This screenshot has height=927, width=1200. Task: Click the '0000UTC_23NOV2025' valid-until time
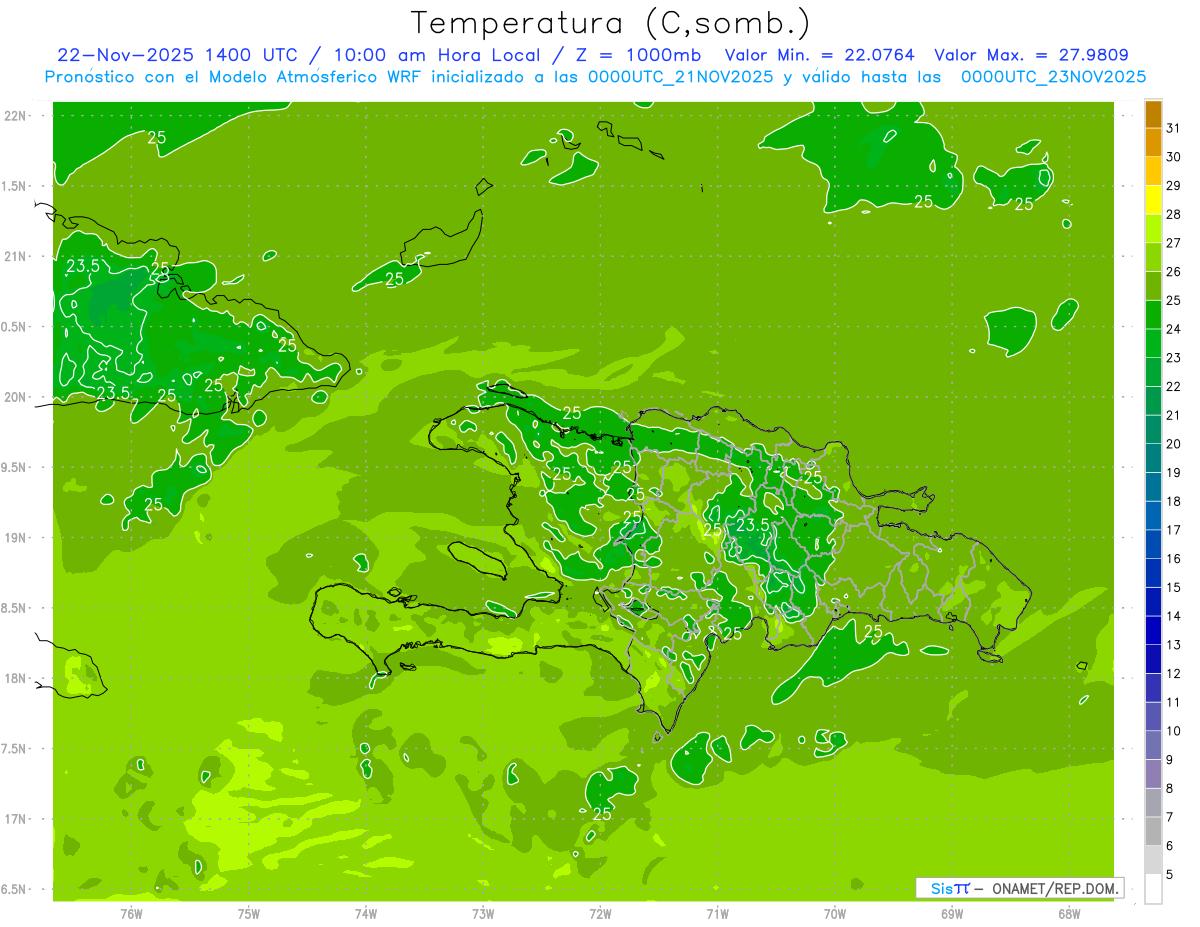click(x=1054, y=77)
